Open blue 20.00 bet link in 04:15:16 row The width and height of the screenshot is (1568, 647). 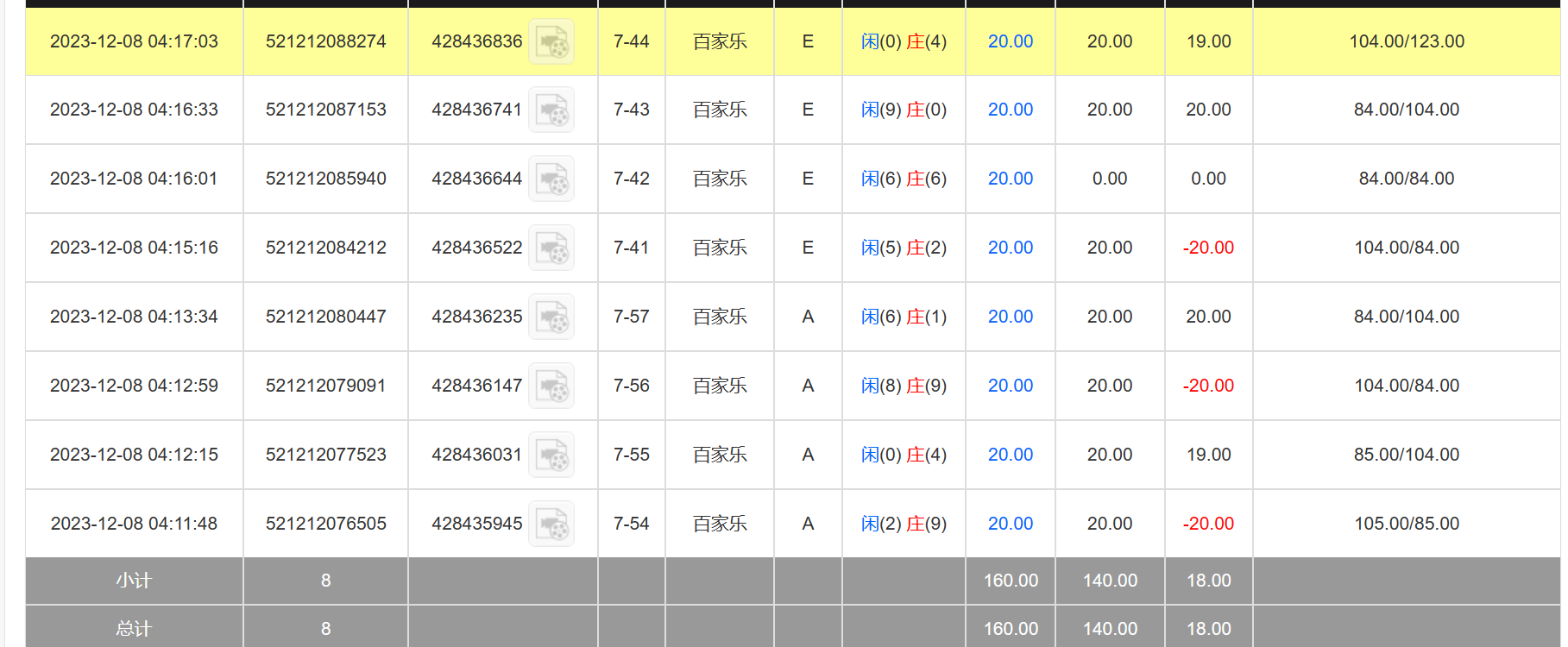[x=1011, y=248]
